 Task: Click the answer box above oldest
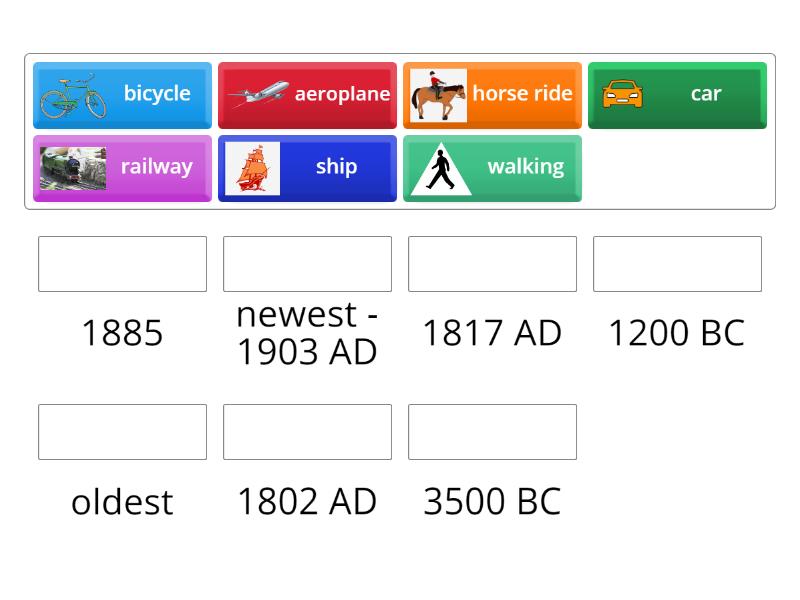coord(122,432)
